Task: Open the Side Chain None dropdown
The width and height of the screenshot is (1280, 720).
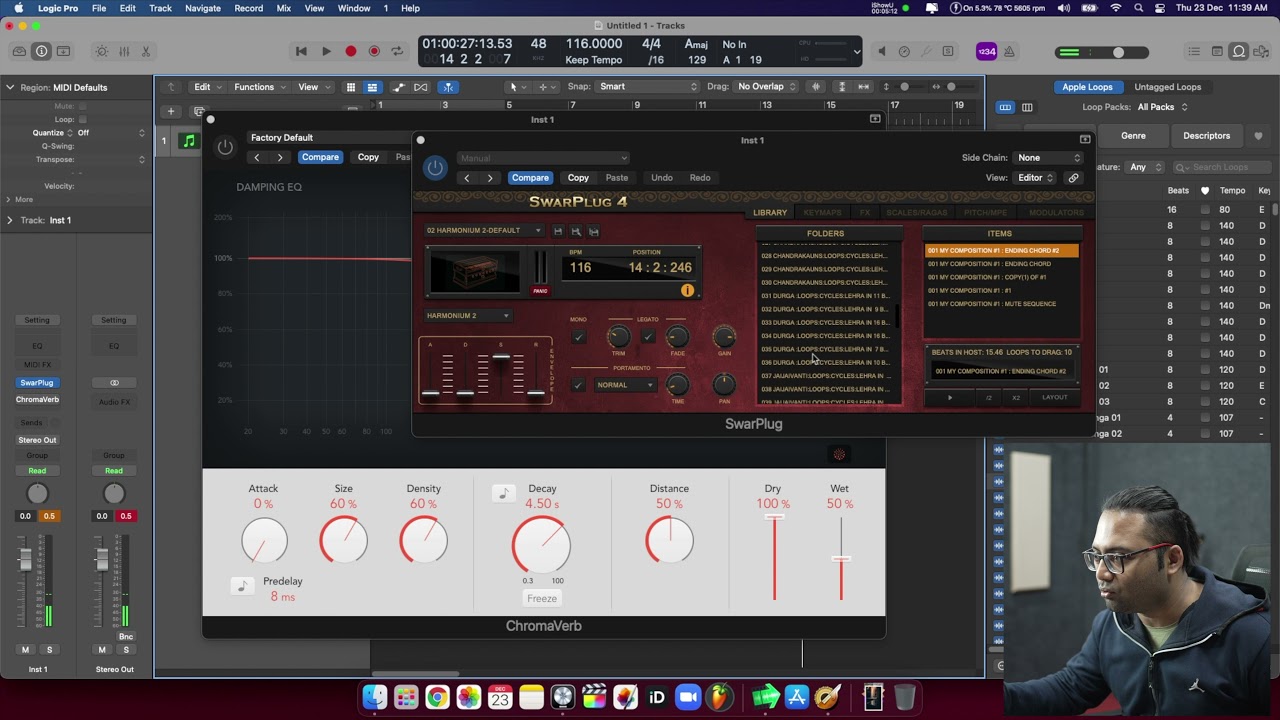Action: [1049, 158]
